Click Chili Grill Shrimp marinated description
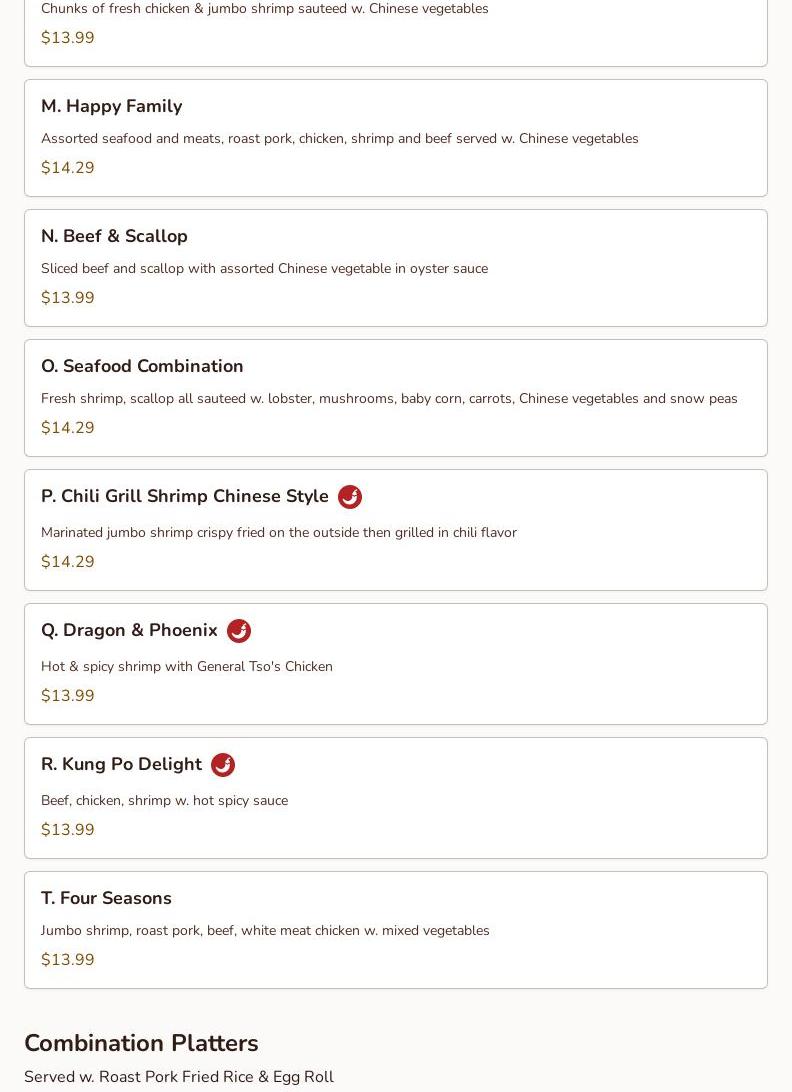792x1092 pixels. [279, 533]
